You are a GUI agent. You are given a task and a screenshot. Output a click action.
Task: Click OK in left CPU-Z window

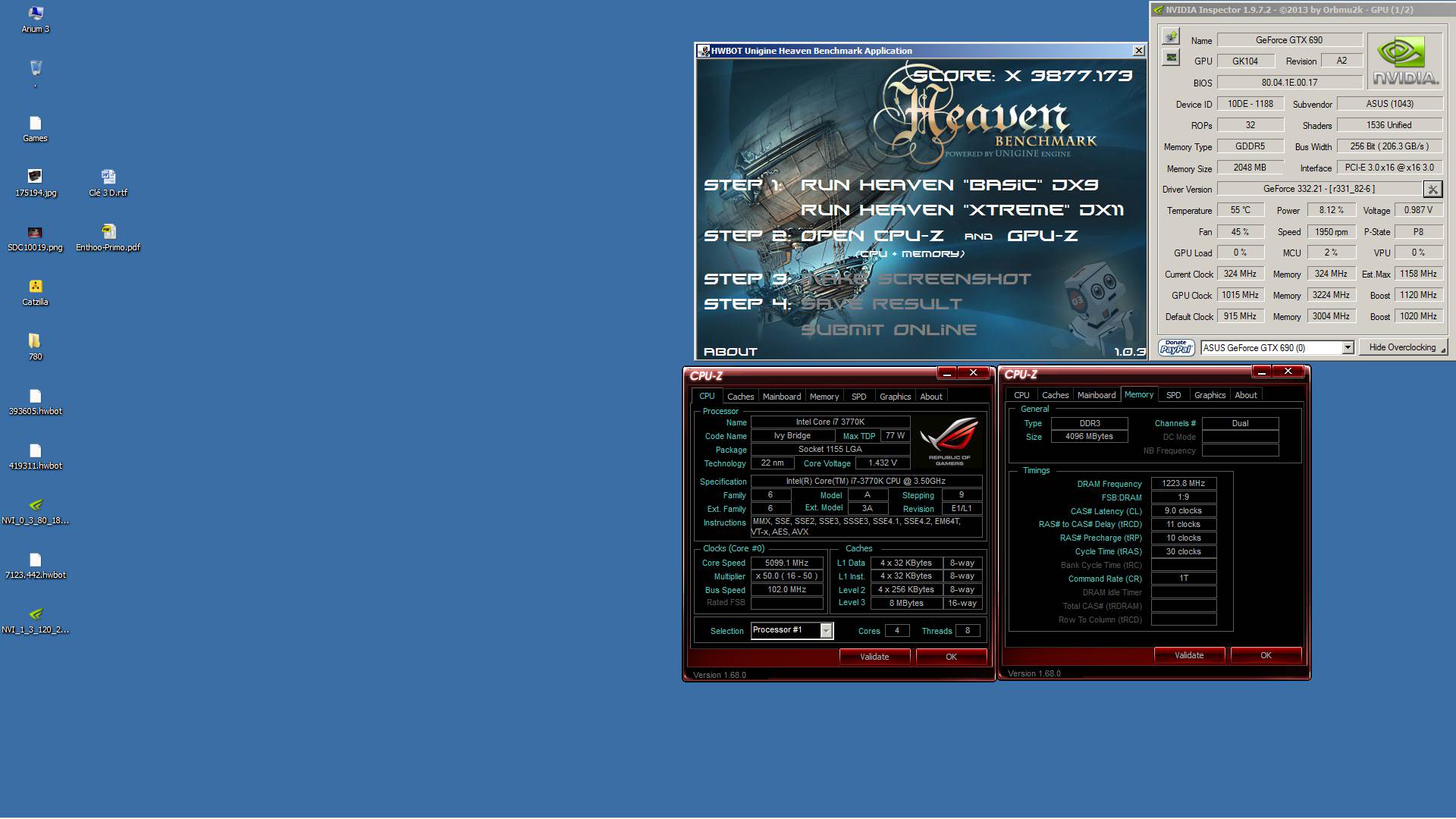[x=951, y=657]
